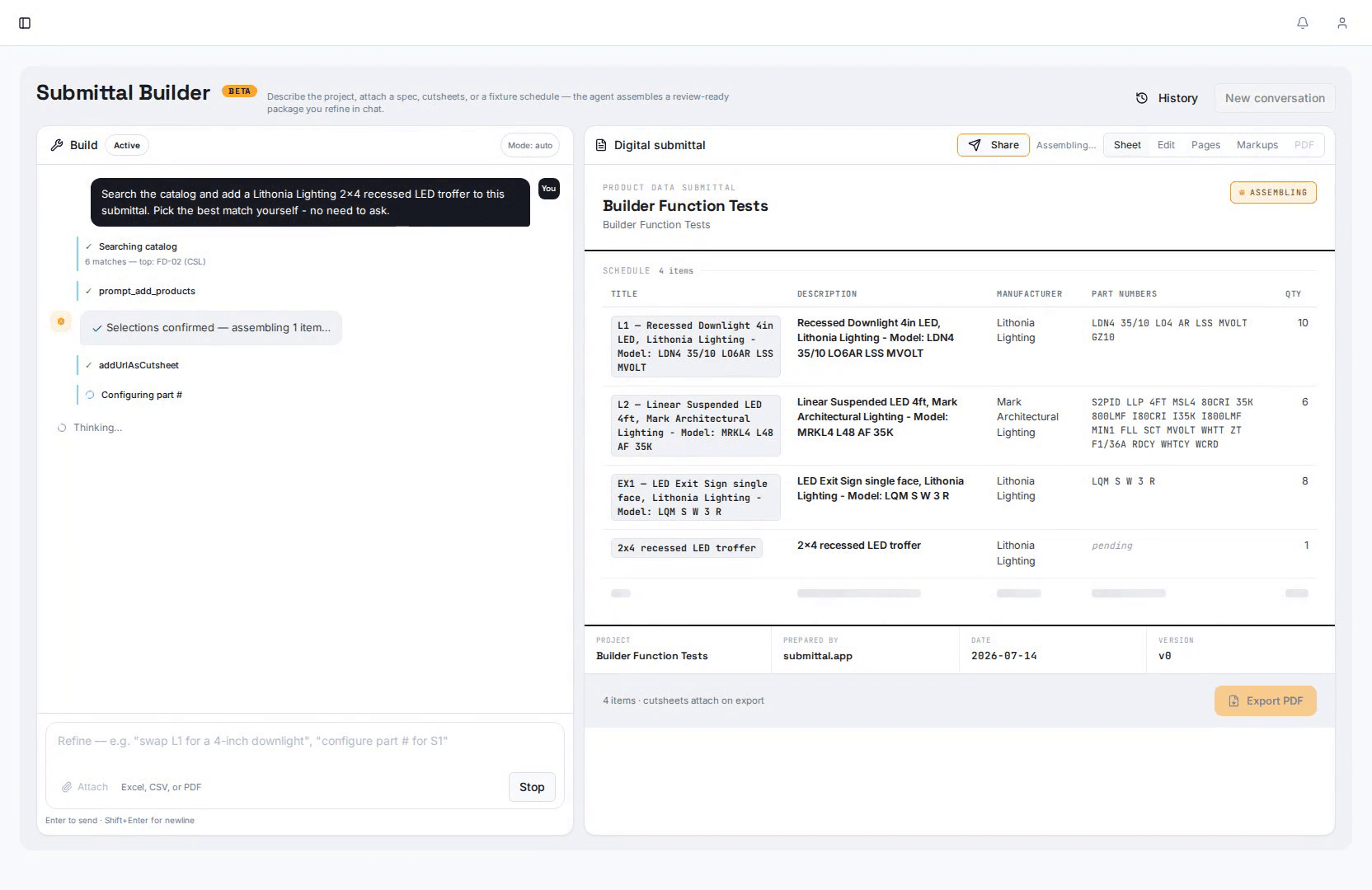Click the version v0 value
1372x890 pixels.
pos(1165,656)
